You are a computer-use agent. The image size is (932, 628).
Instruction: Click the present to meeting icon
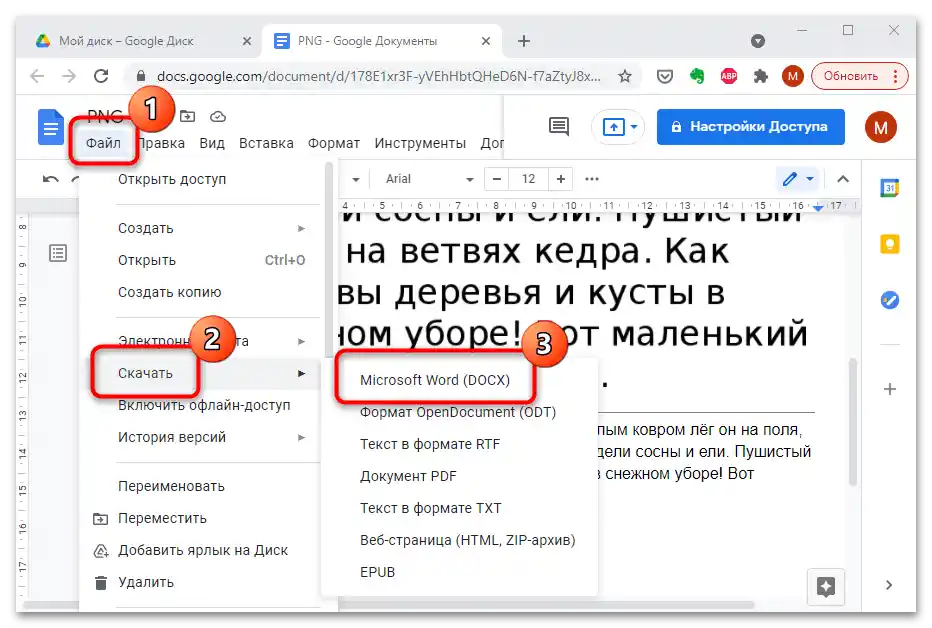pos(613,127)
